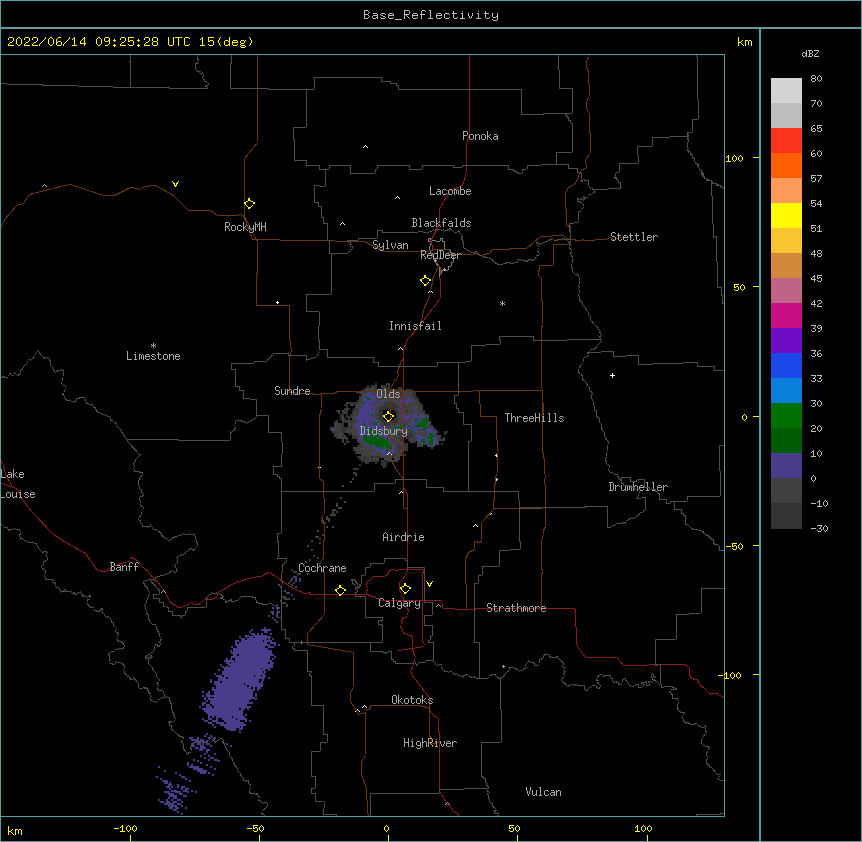This screenshot has width=862, height=842.
Task: Click the Calgary label
Action: [x=400, y=603]
